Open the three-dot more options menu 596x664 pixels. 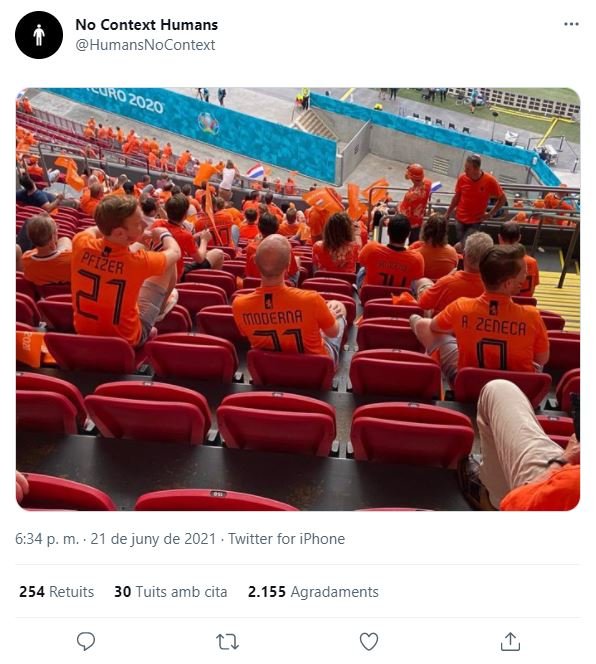tap(571, 24)
